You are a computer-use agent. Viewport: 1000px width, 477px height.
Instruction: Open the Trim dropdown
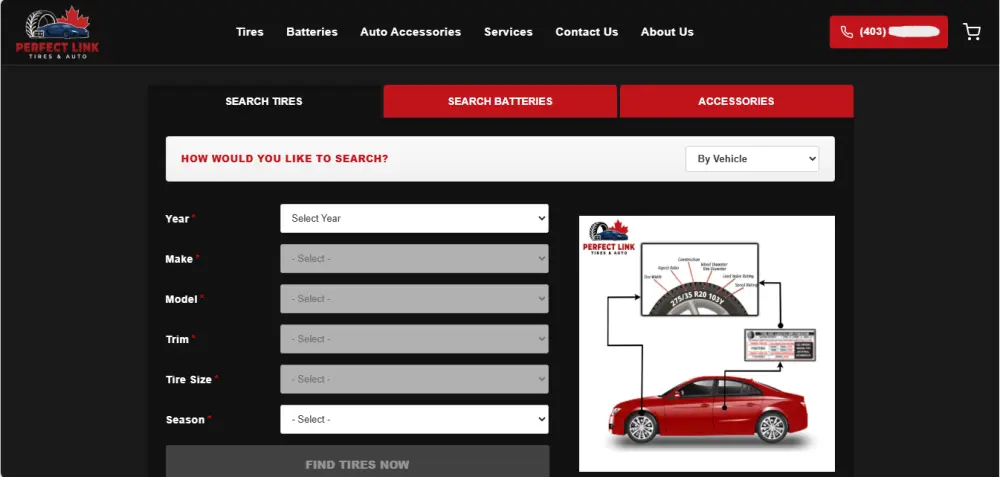click(414, 339)
